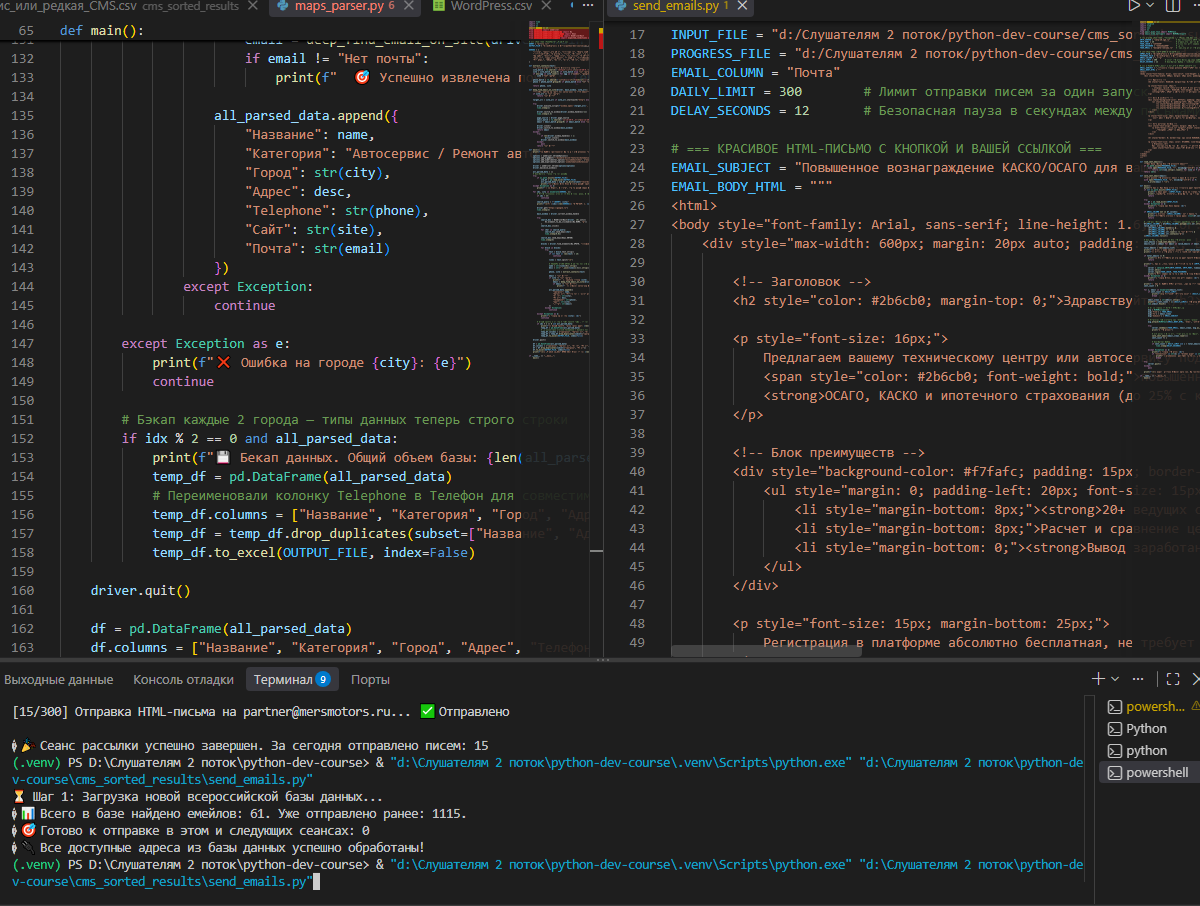Click the sticky 'def main():' header line
Viewport: 1200px width, 906px height.
pyautogui.click(x=102, y=30)
